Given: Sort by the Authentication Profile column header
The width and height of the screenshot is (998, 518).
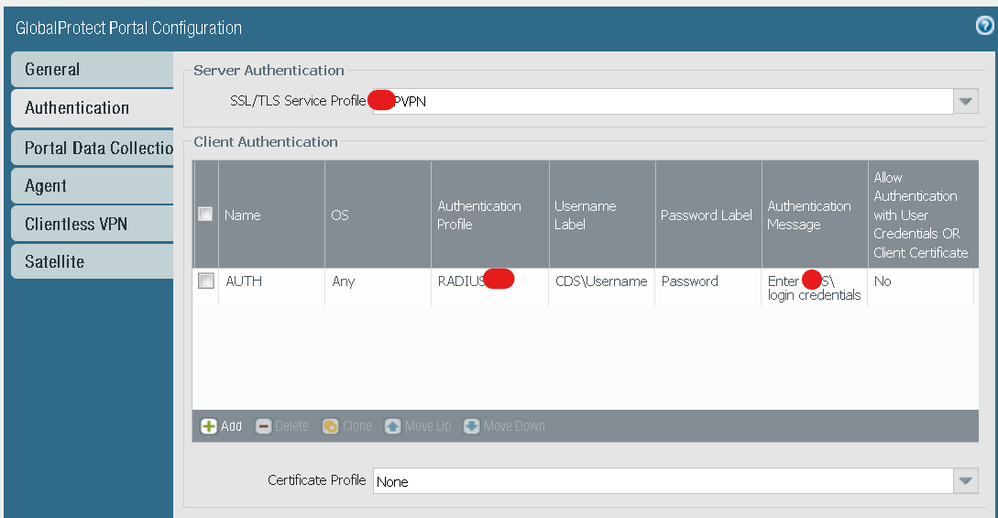Looking at the screenshot, I should [479, 215].
